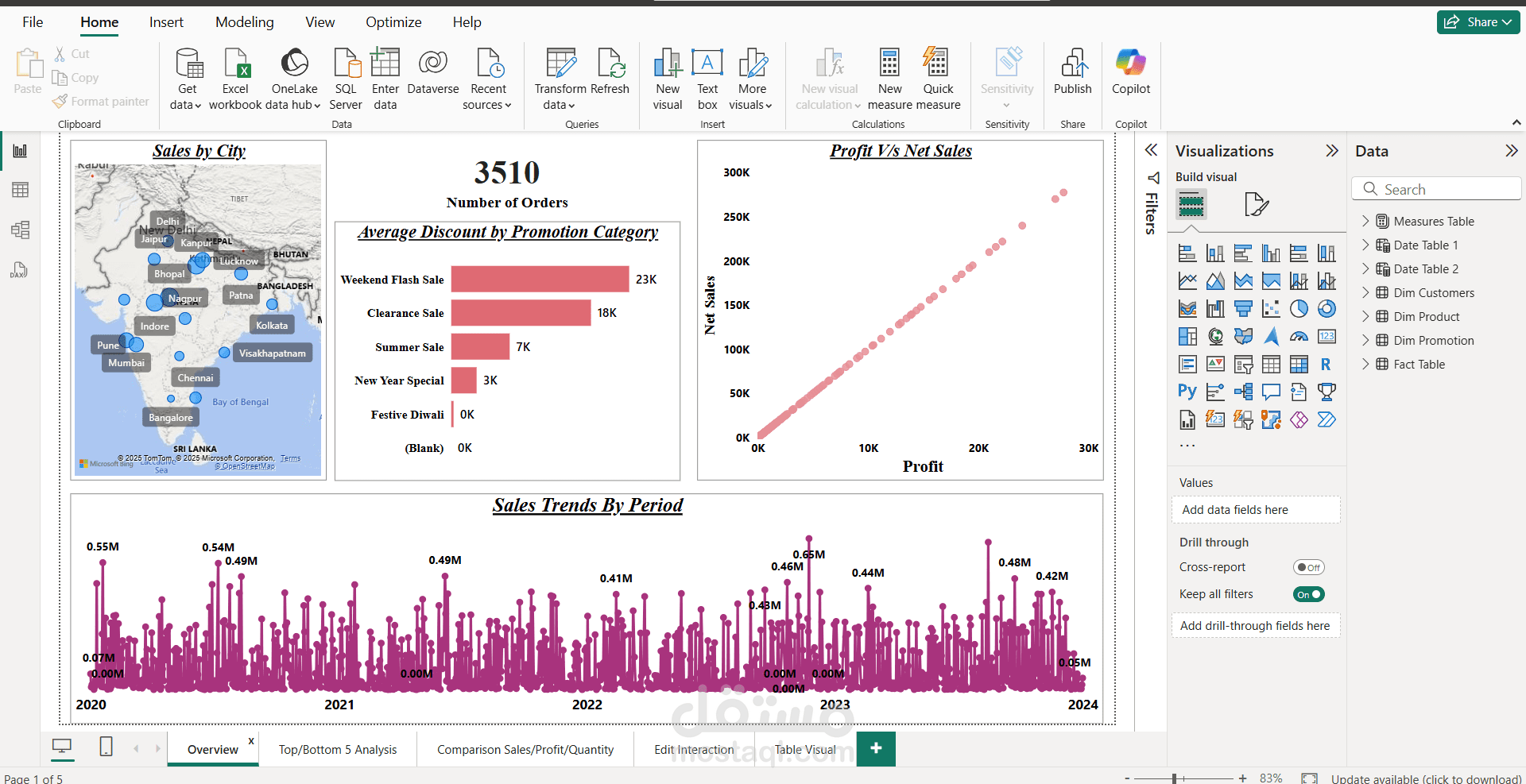Select the Python visual icon
1526x784 pixels.
1187,392
